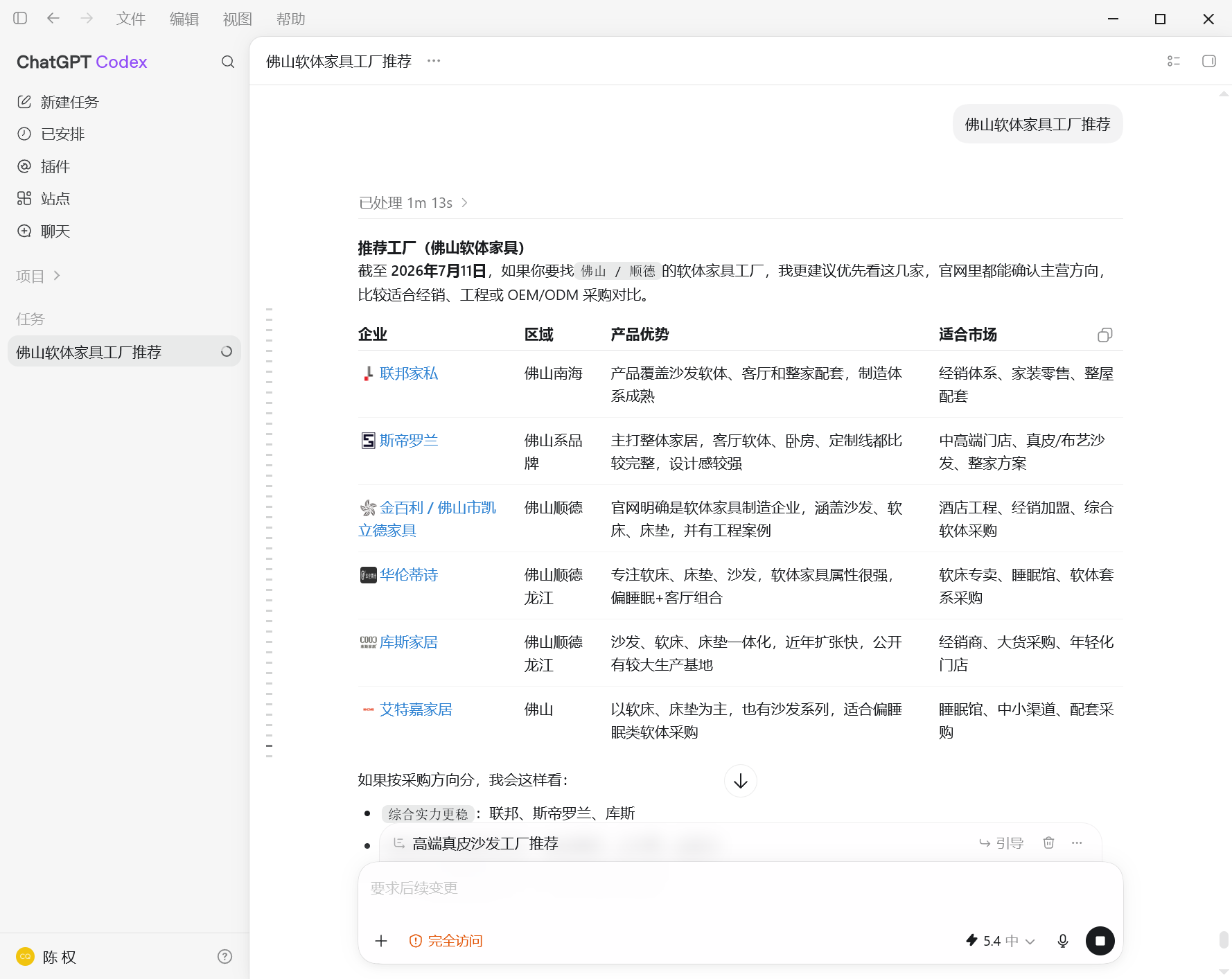Viewport: 1232px width, 979px height.
Task: Start voice input with the microphone icon
Action: pyautogui.click(x=1063, y=941)
